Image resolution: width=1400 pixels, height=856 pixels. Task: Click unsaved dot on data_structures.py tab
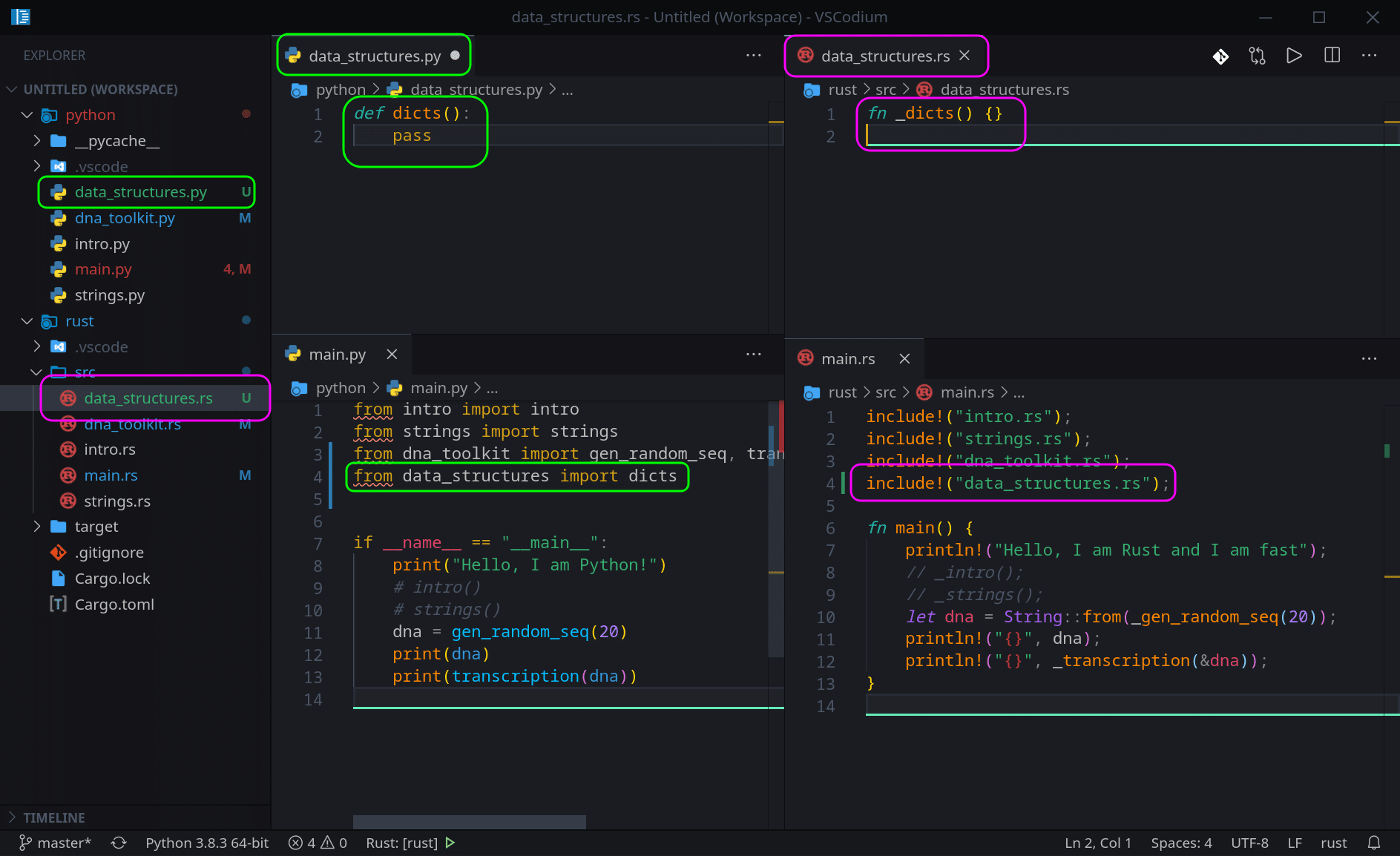coord(455,56)
